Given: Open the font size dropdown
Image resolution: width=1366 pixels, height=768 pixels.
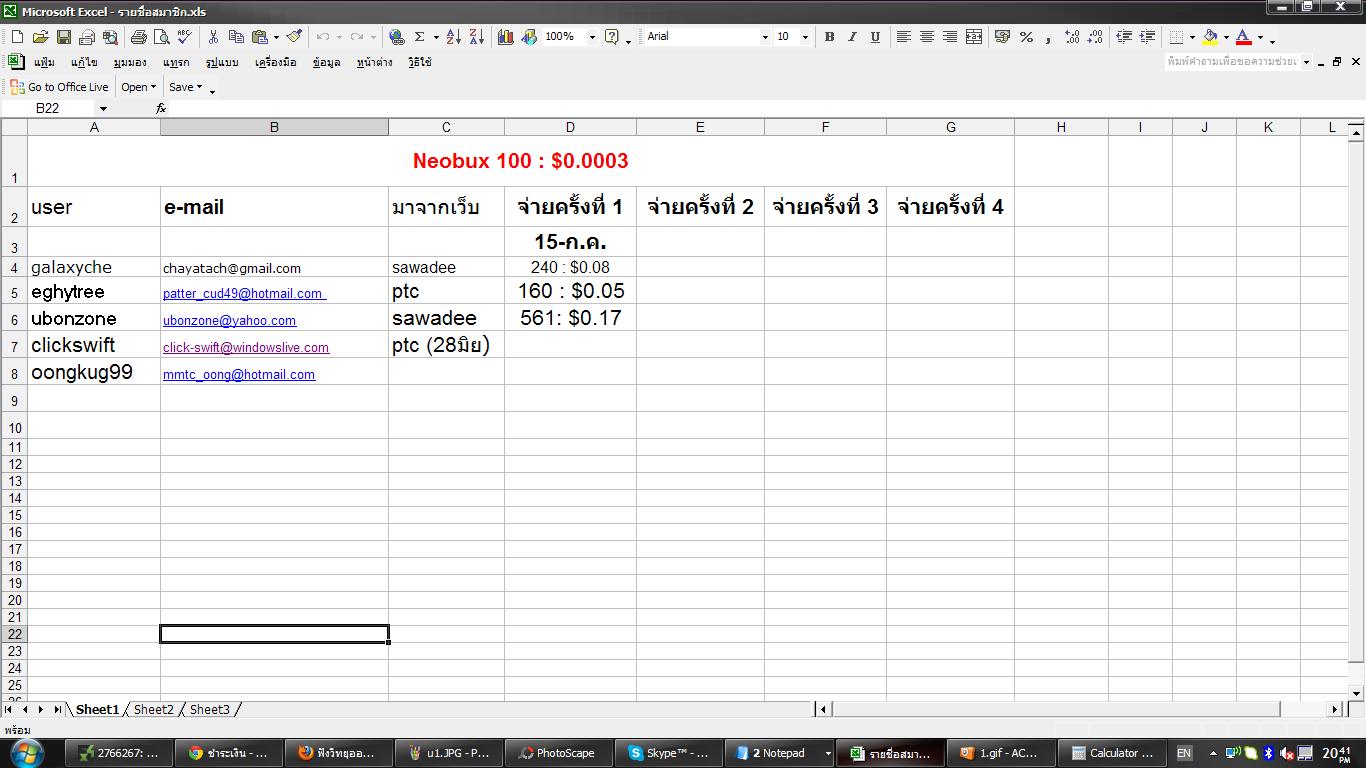Looking at the screenshot, I should tap(805, 37).
